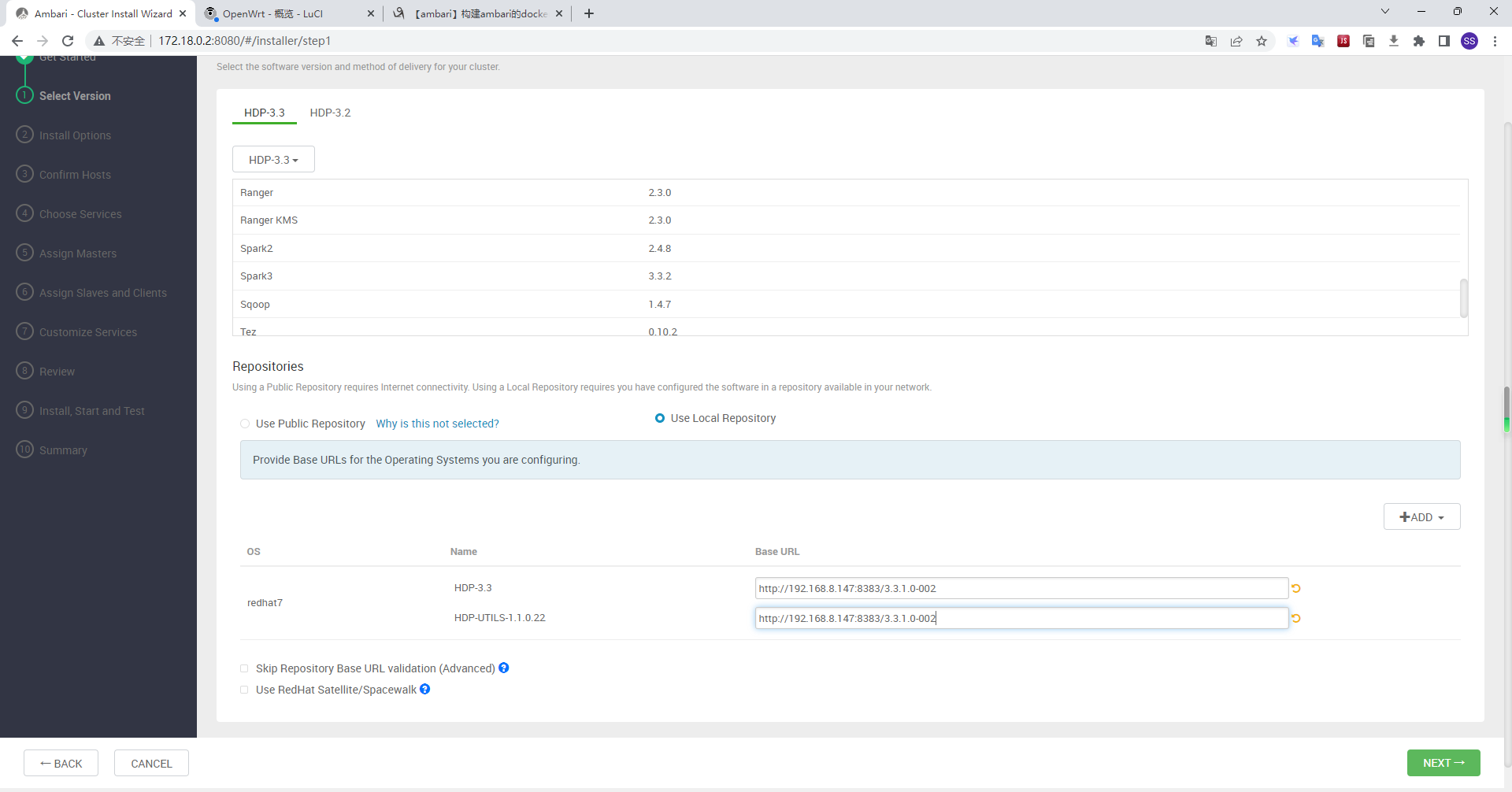Select Use Public Repository radio button

click(x=245, y=424)
